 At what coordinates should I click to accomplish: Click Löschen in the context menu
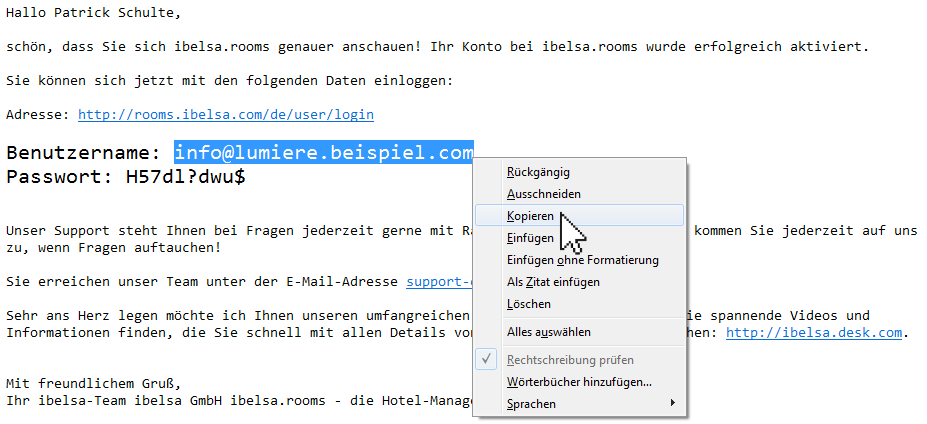(x=528, y=304)
